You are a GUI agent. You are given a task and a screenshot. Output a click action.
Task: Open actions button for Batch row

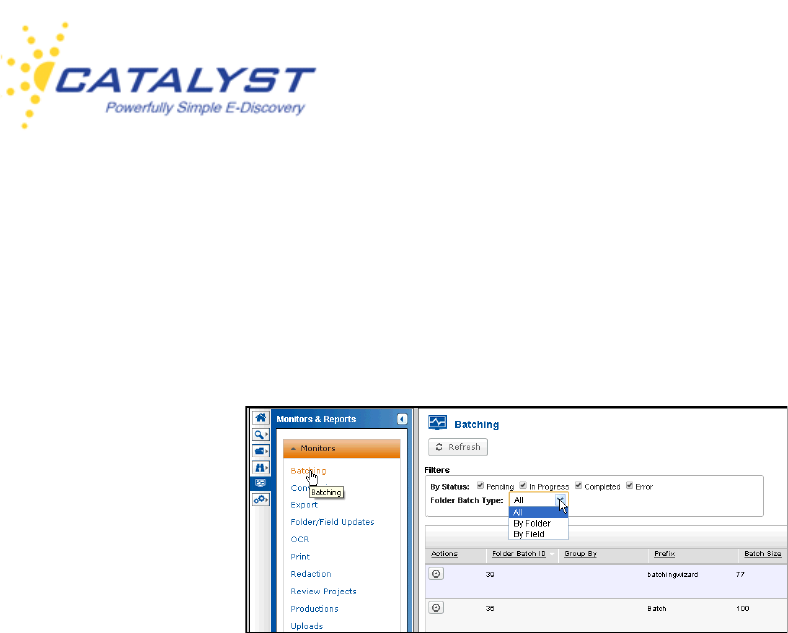coord(436,608)
